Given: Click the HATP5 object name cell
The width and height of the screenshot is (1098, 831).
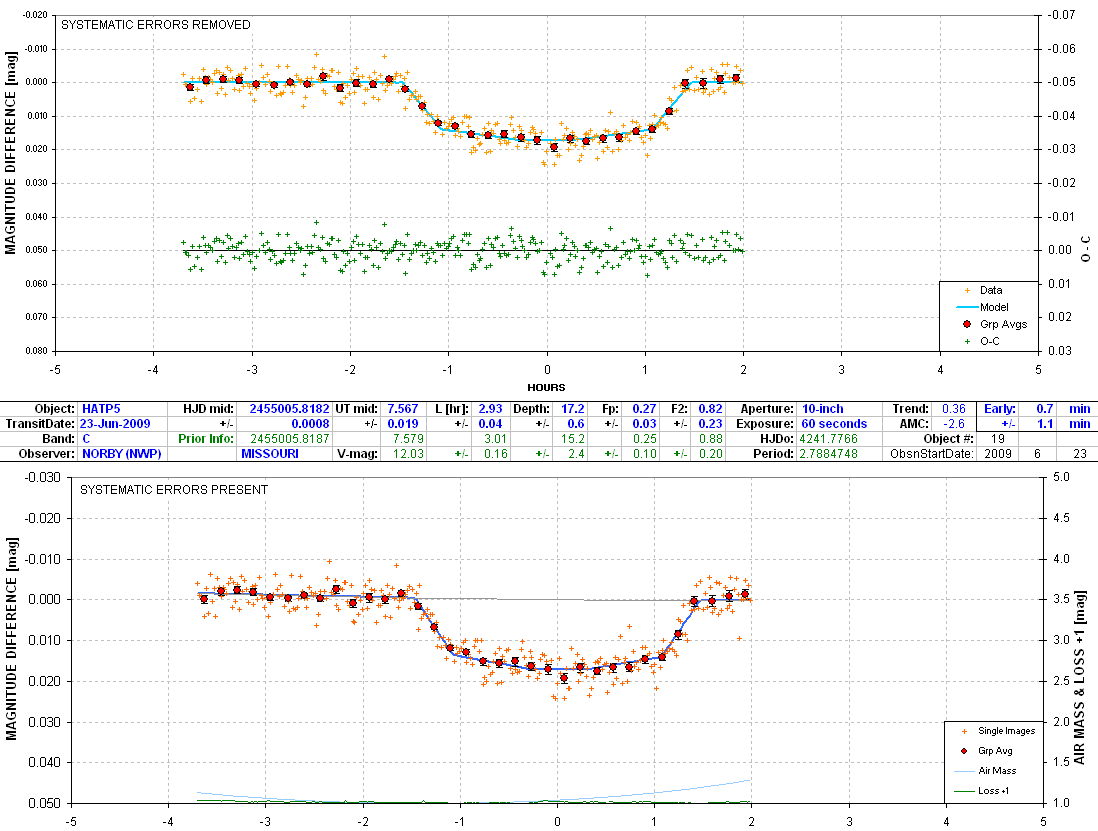Looking at the screenshot, I should tap(98, 409).
